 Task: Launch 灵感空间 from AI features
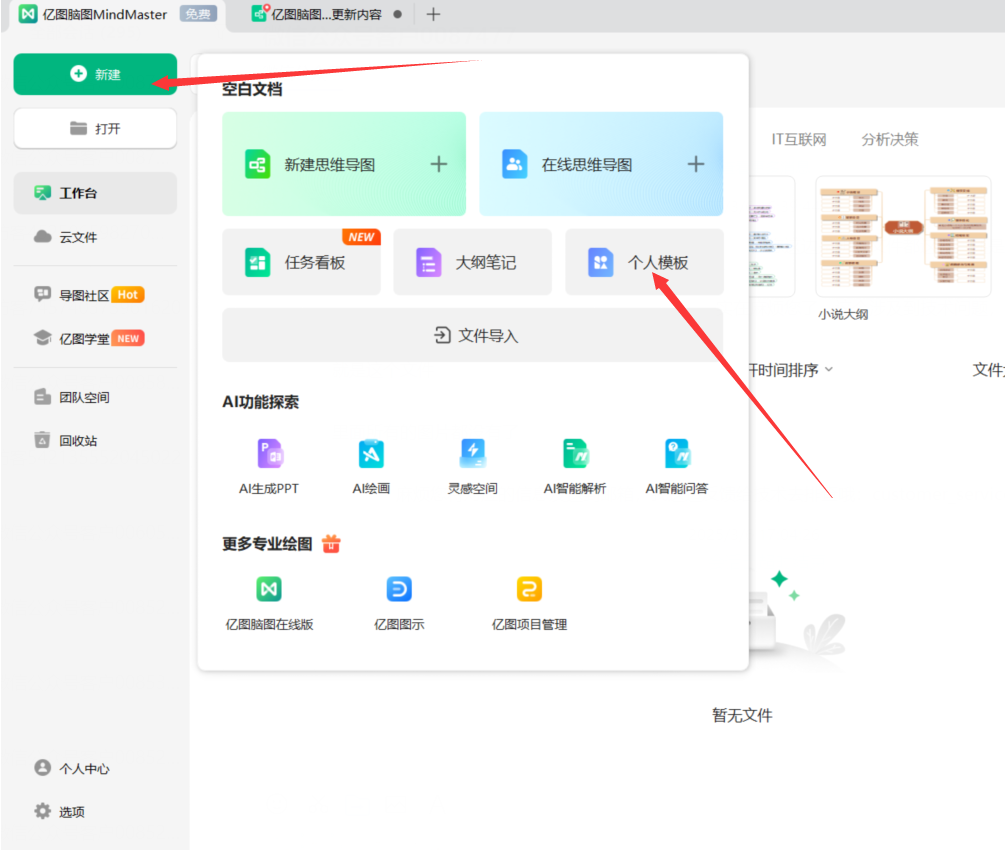pyautogui.click(x=472, y=454)
